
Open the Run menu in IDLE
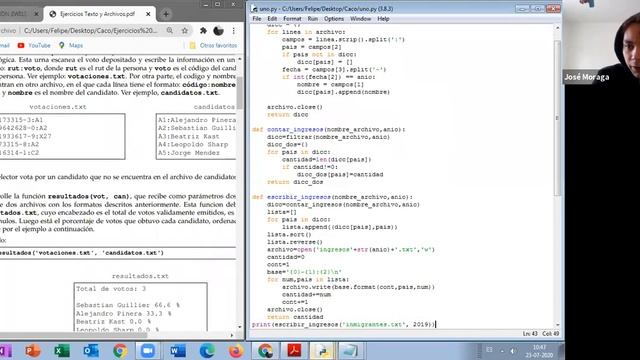[x=313, y=19]
